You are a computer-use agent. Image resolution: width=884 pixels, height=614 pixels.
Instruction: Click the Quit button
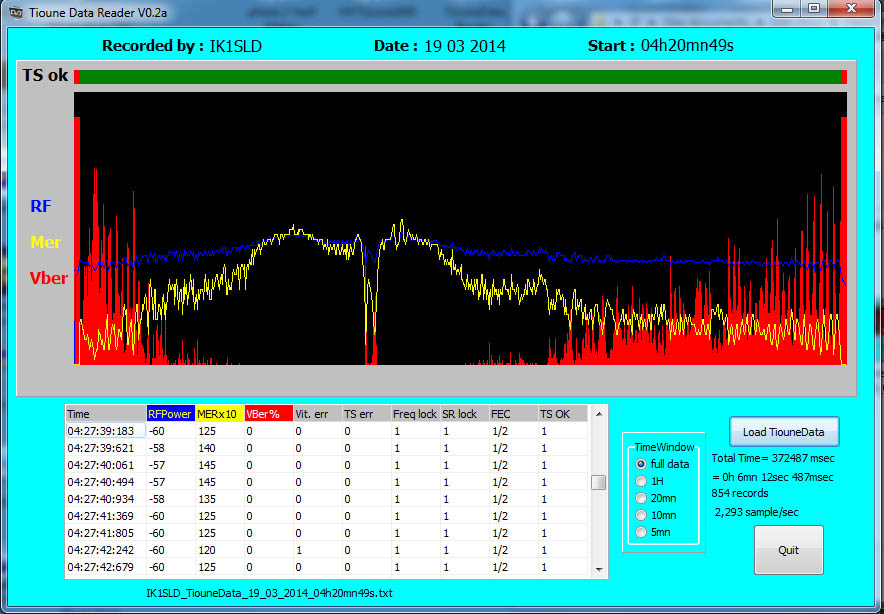coord(788,550)
